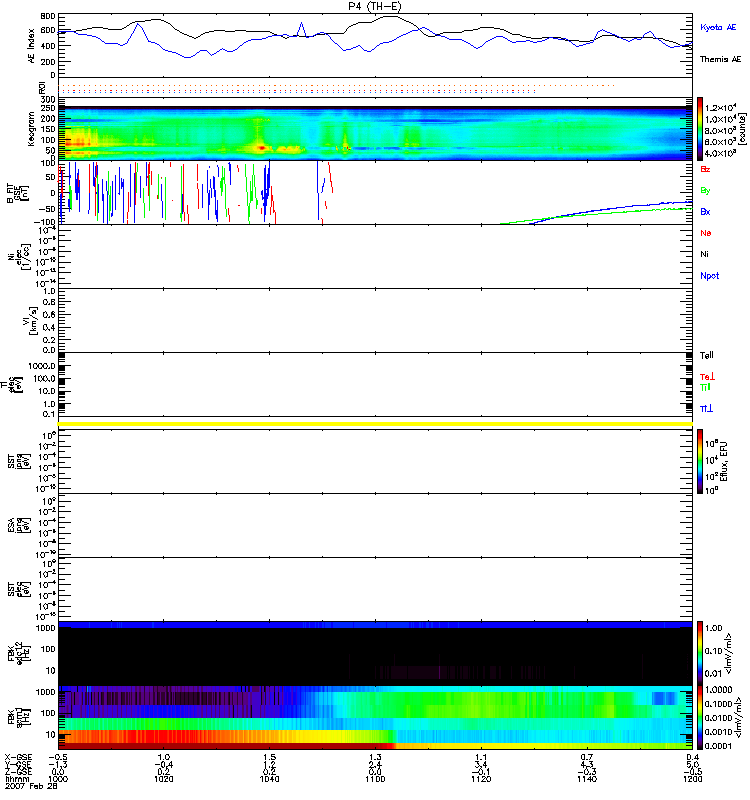Click the horizontal yellow status bar

375,424
